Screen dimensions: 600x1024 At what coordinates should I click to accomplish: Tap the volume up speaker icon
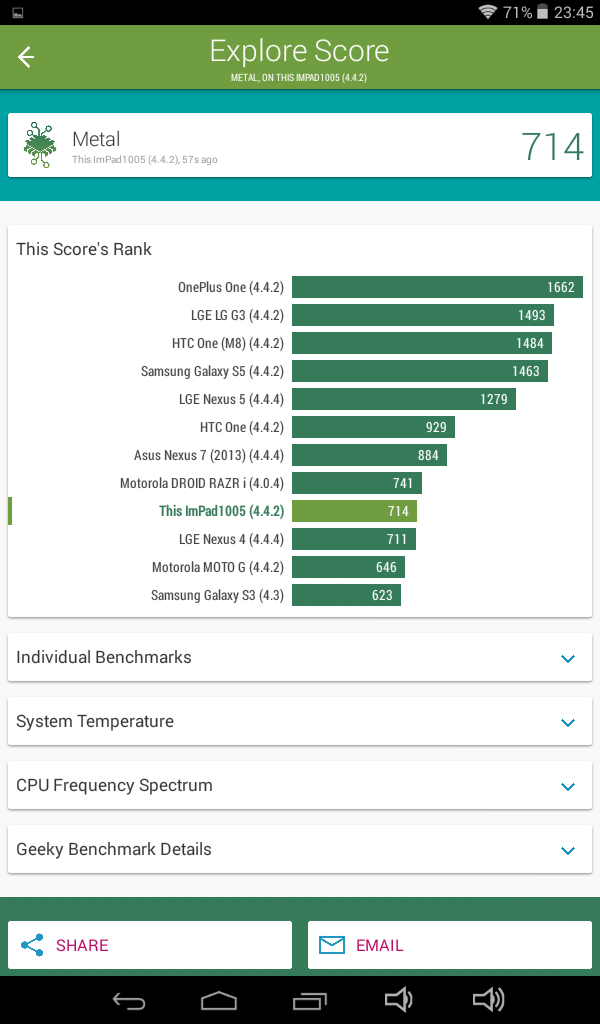[488, 1000]
